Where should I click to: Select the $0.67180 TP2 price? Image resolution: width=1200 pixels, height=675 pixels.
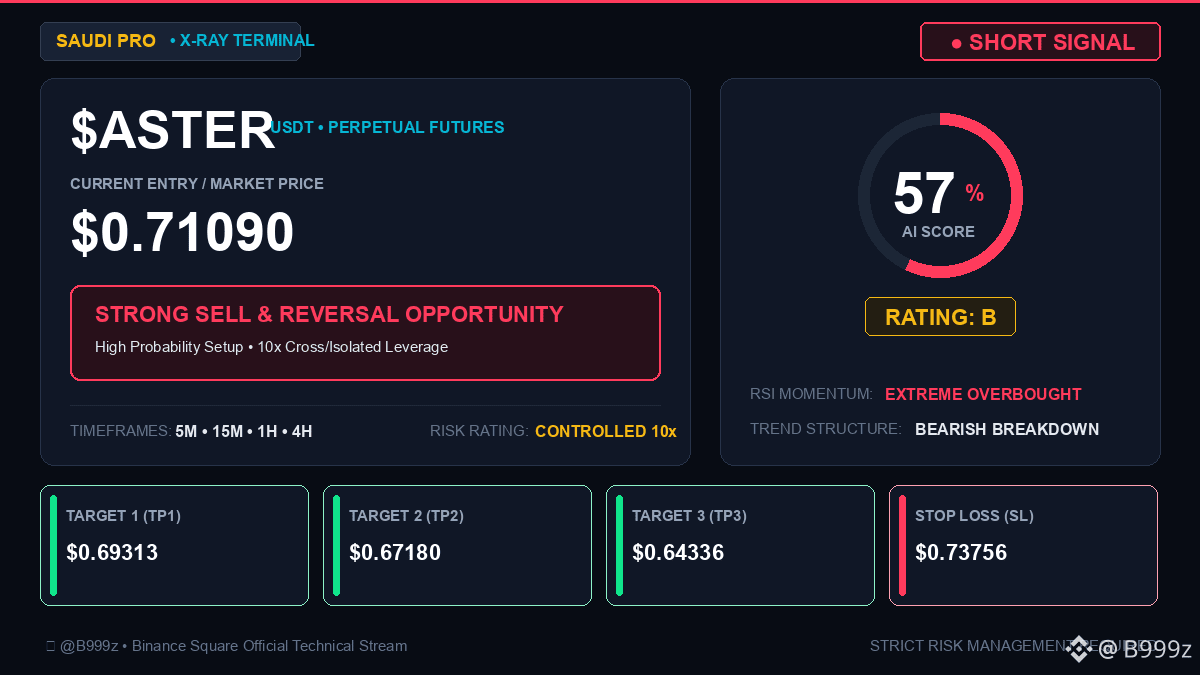point(395,553)
